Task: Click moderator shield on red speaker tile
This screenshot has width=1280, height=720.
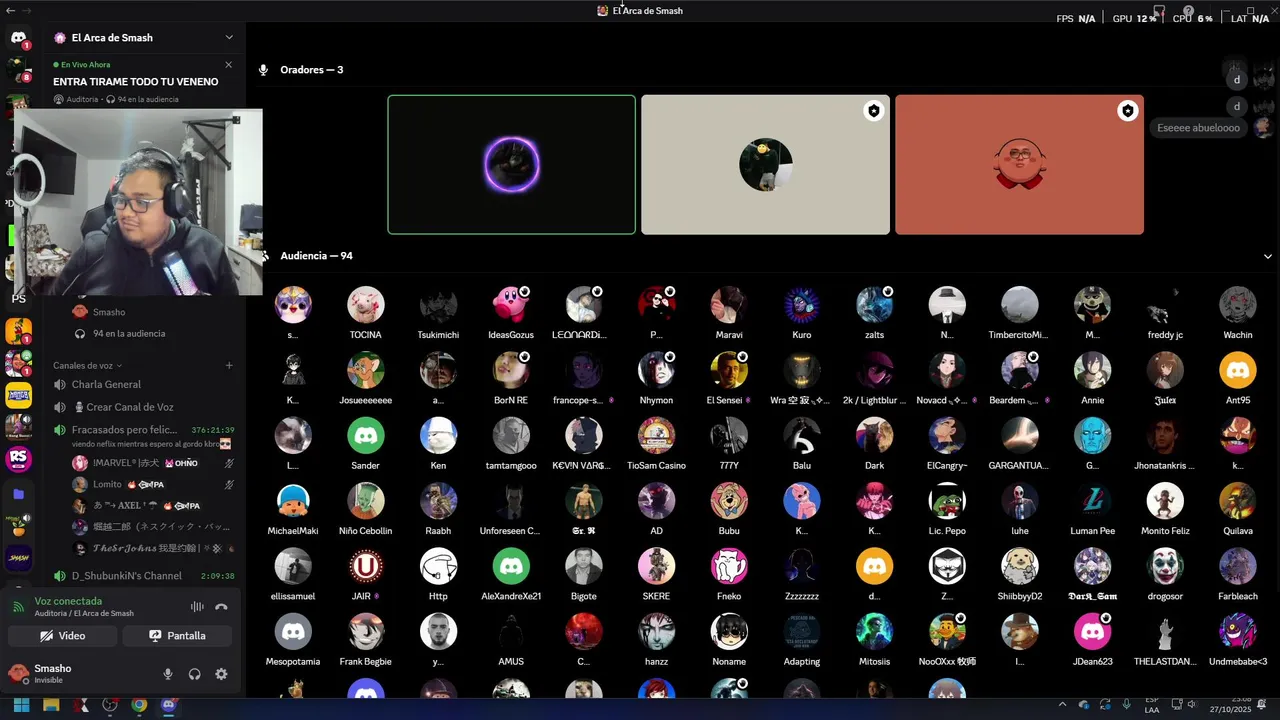Action: [x=1127, y=111]
